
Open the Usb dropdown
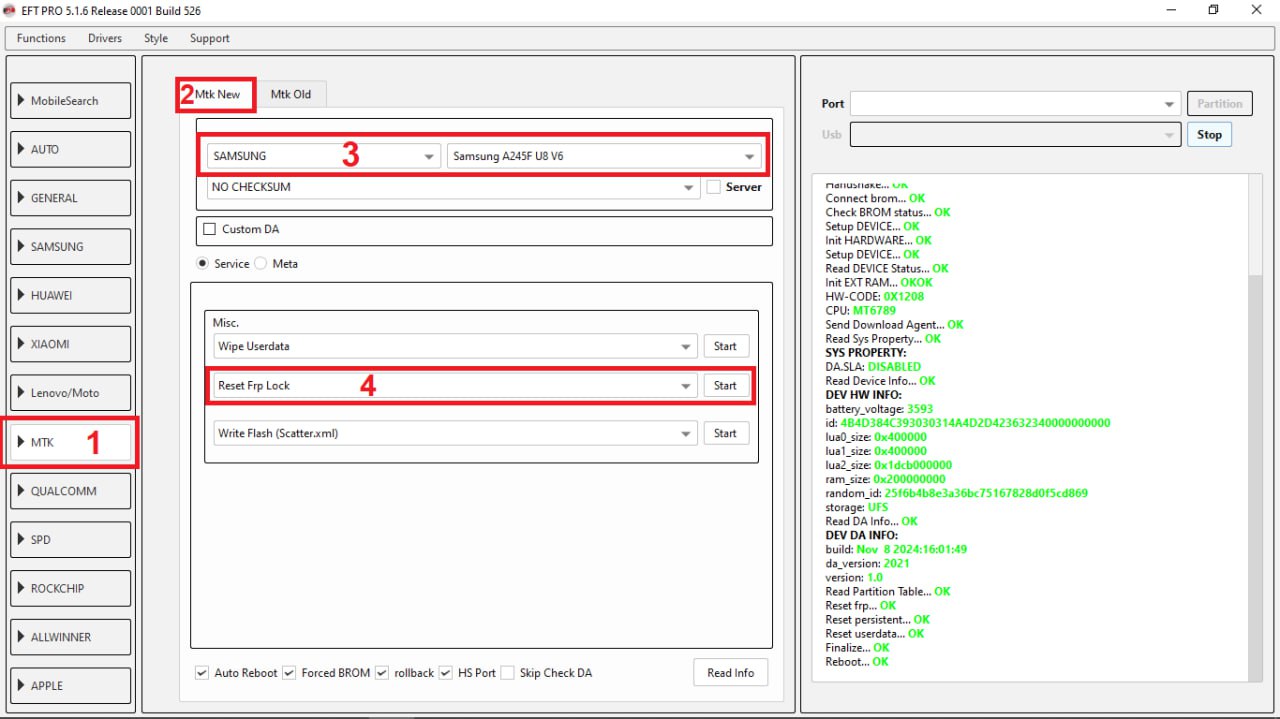[x=1015, y=135]
